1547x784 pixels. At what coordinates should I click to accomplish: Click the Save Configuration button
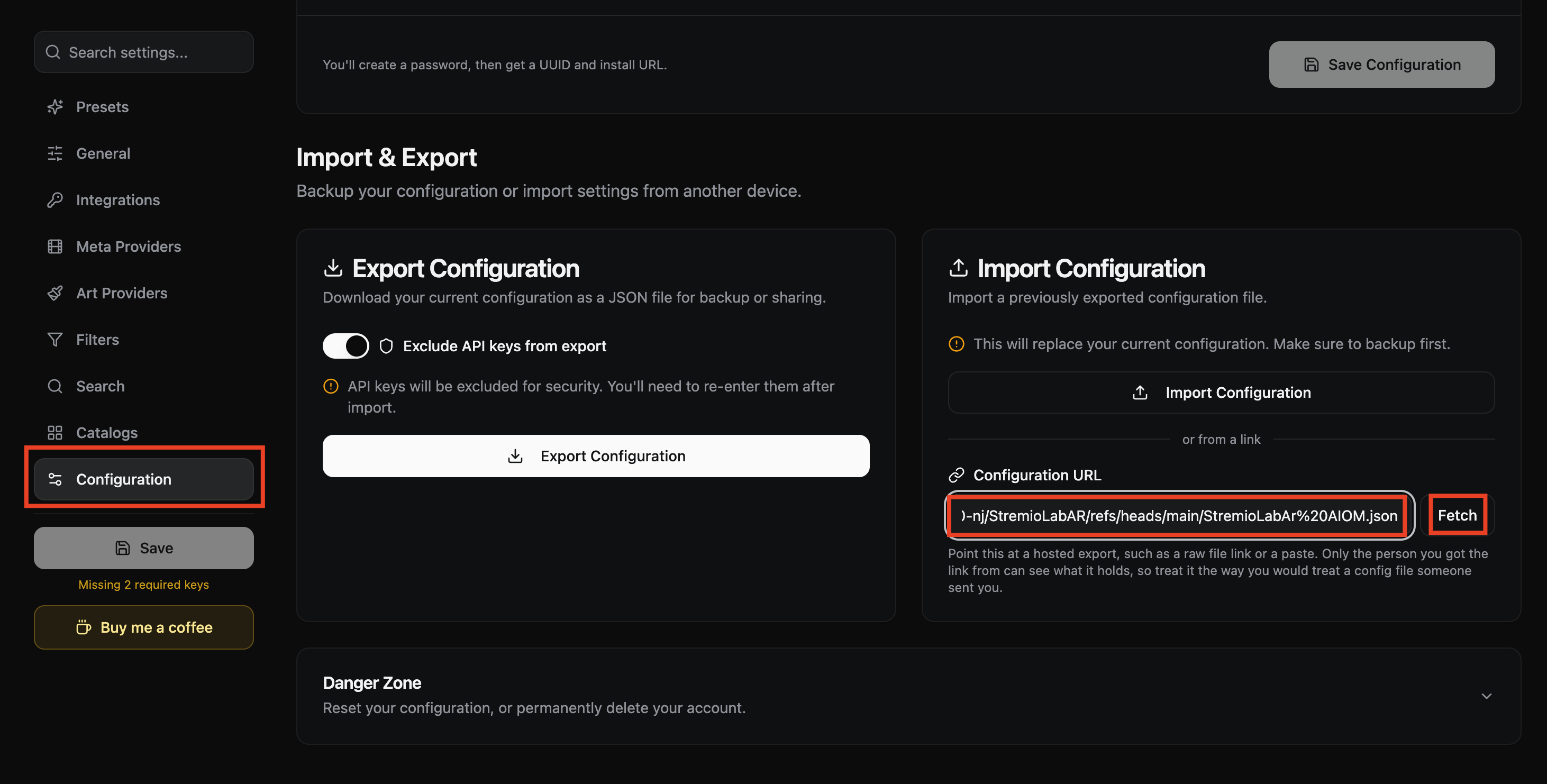1382,64
